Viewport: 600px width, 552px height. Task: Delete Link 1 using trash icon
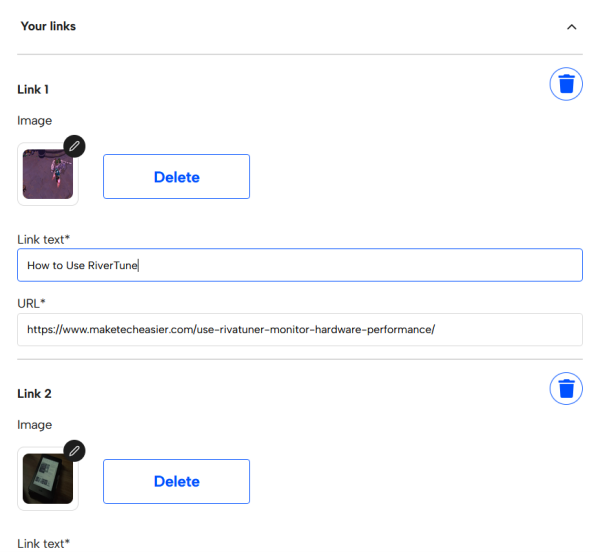coord(566,84)
